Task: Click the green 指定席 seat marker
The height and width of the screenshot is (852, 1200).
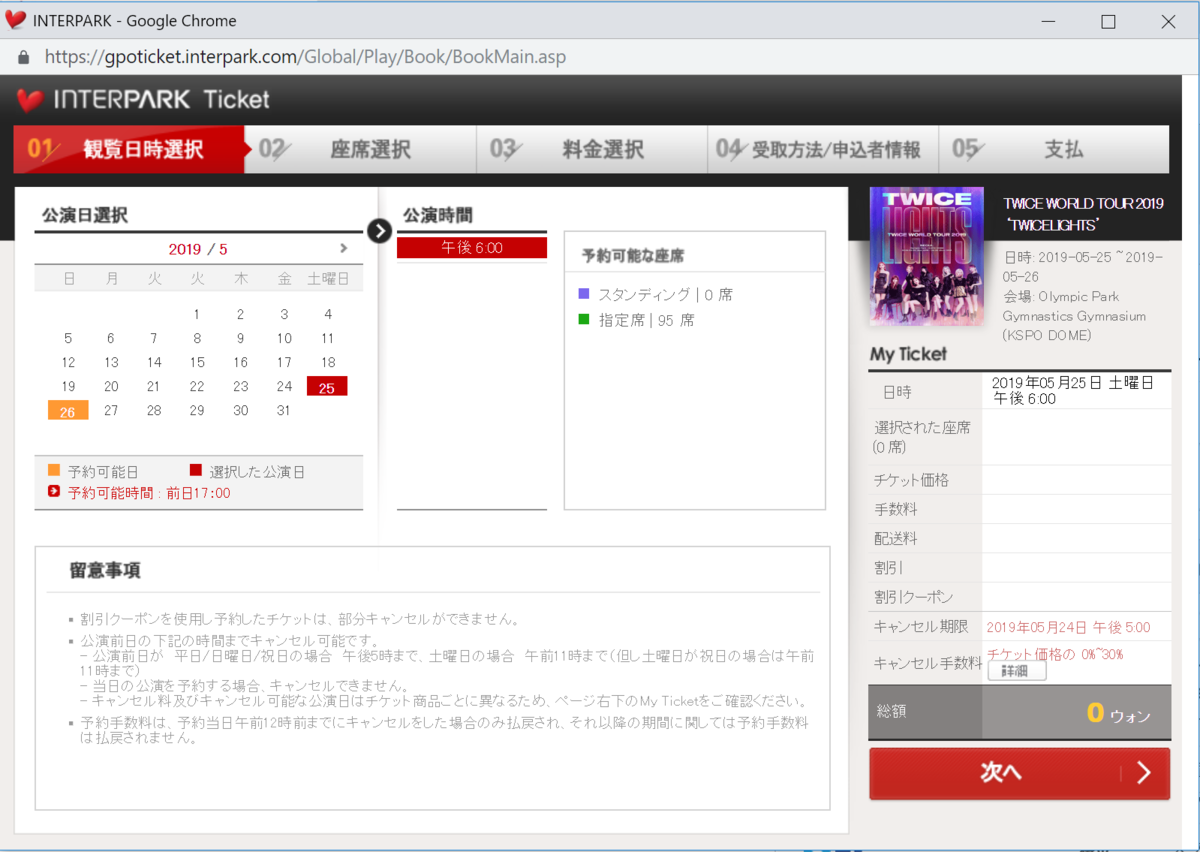Action: 584,320
